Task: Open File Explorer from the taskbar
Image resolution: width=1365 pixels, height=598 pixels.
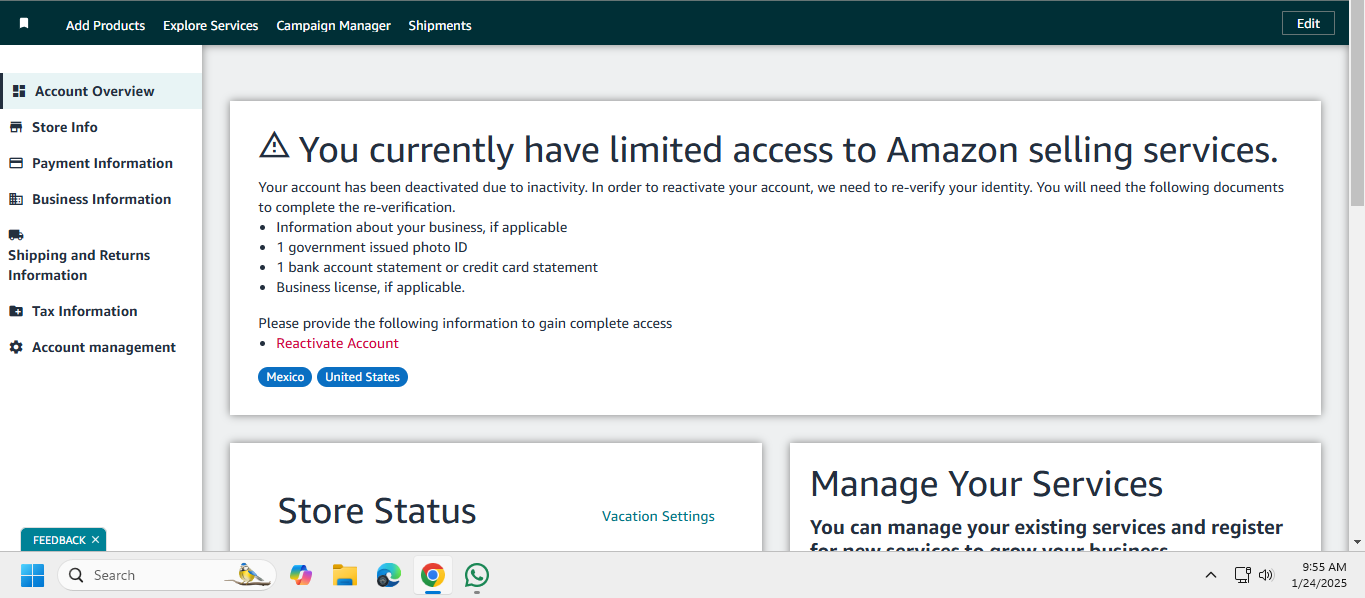Action: pos(345,575)
